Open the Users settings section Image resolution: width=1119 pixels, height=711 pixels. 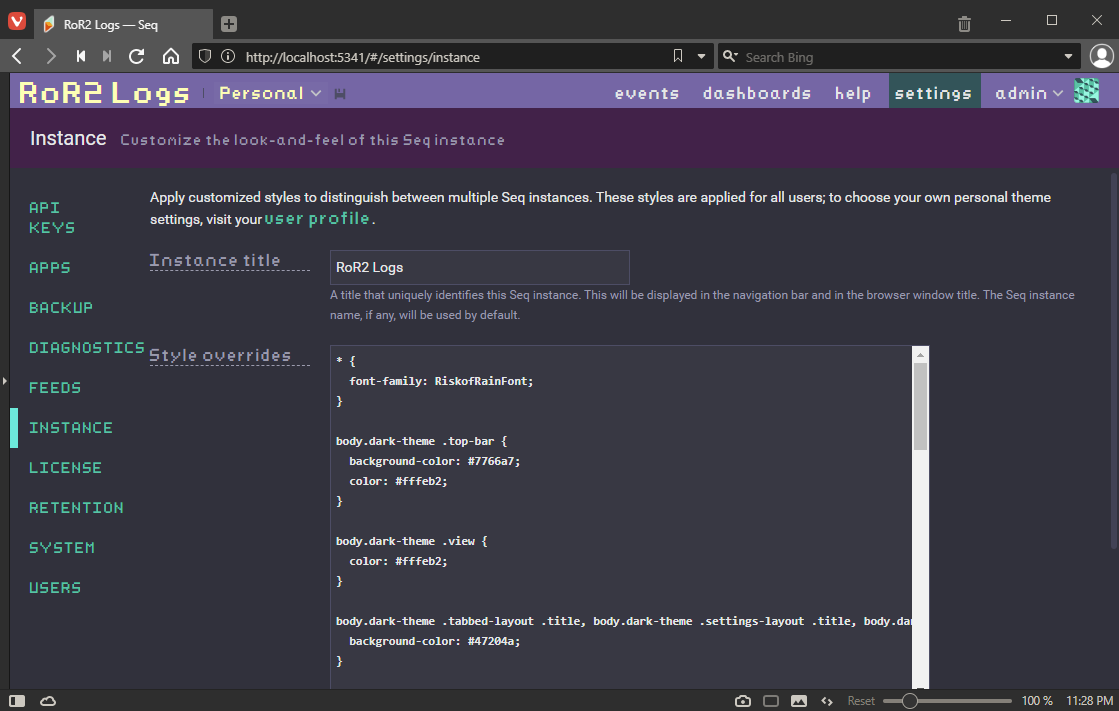pos(55,588)
